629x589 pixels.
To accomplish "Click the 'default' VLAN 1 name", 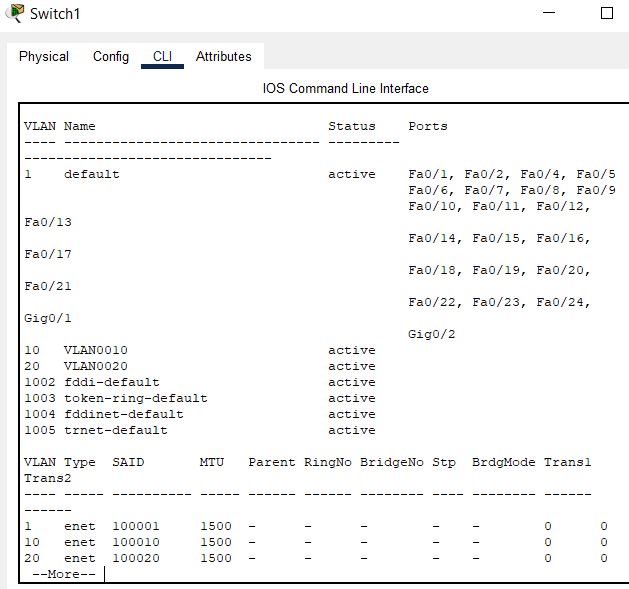I will pos(91,175).
